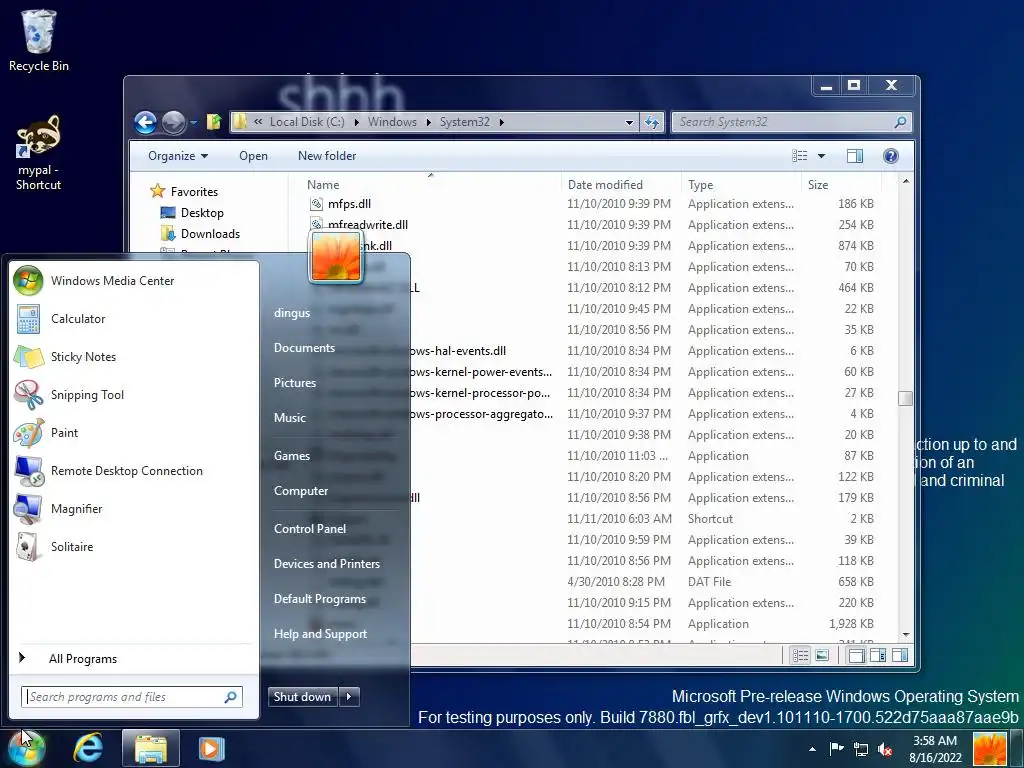Click the user account picture on Start menu

click(336, 257)
